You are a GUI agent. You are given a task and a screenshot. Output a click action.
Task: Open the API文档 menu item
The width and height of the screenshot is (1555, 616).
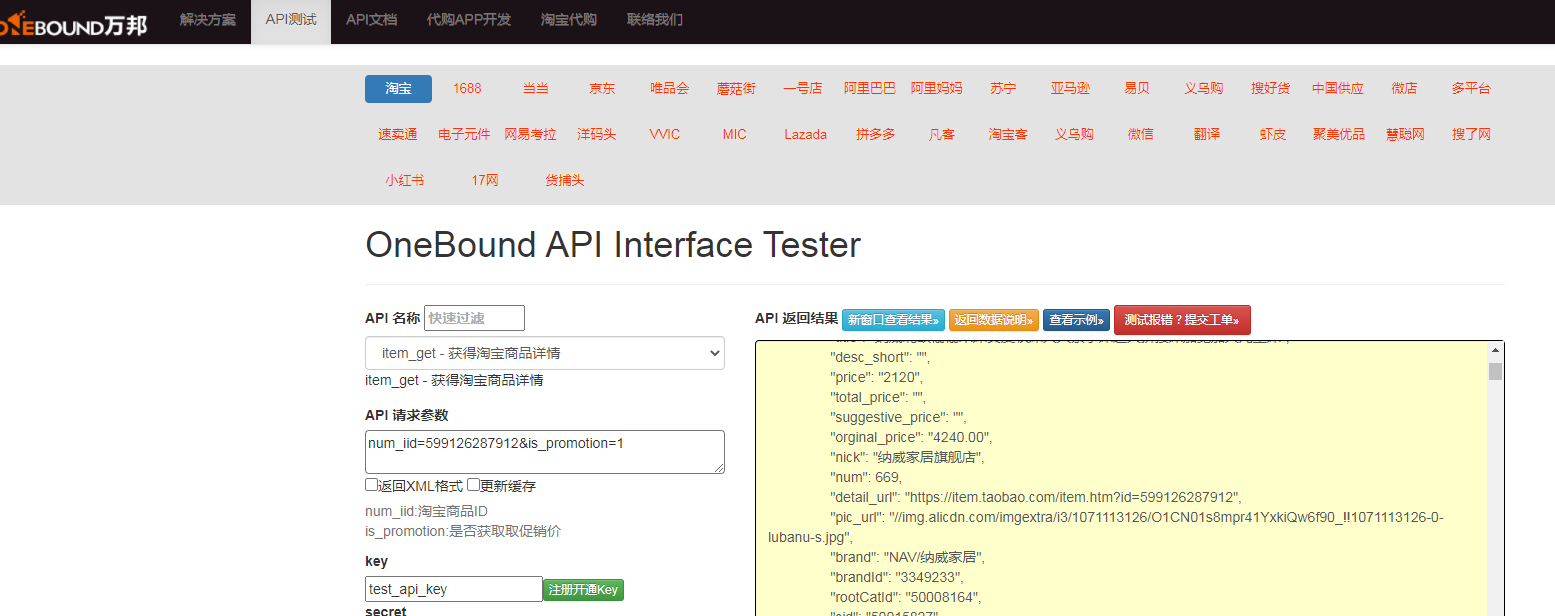tap(371, 20)
